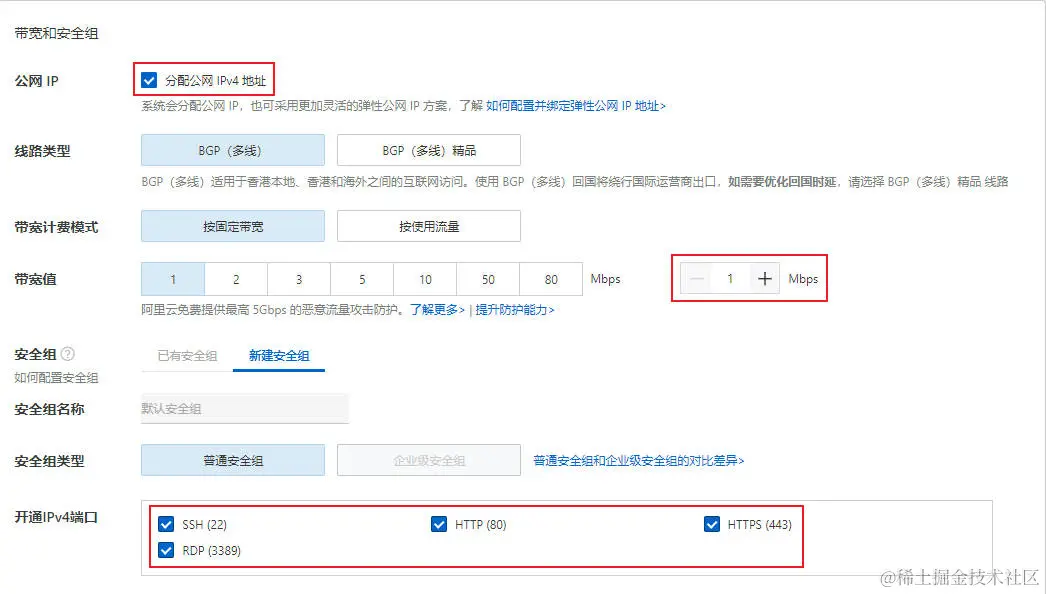
Task: Select the 50 Mbps bandwidth value
Action: pyautogui.click(x=487, y=278)
